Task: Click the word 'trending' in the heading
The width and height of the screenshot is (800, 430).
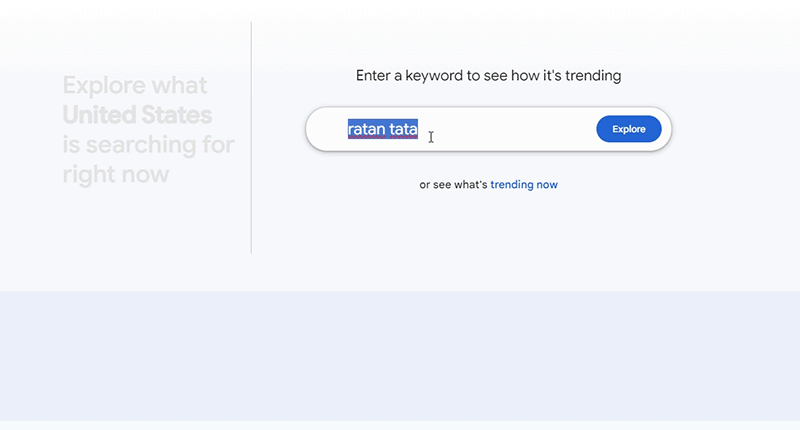Action: (590, 76)
